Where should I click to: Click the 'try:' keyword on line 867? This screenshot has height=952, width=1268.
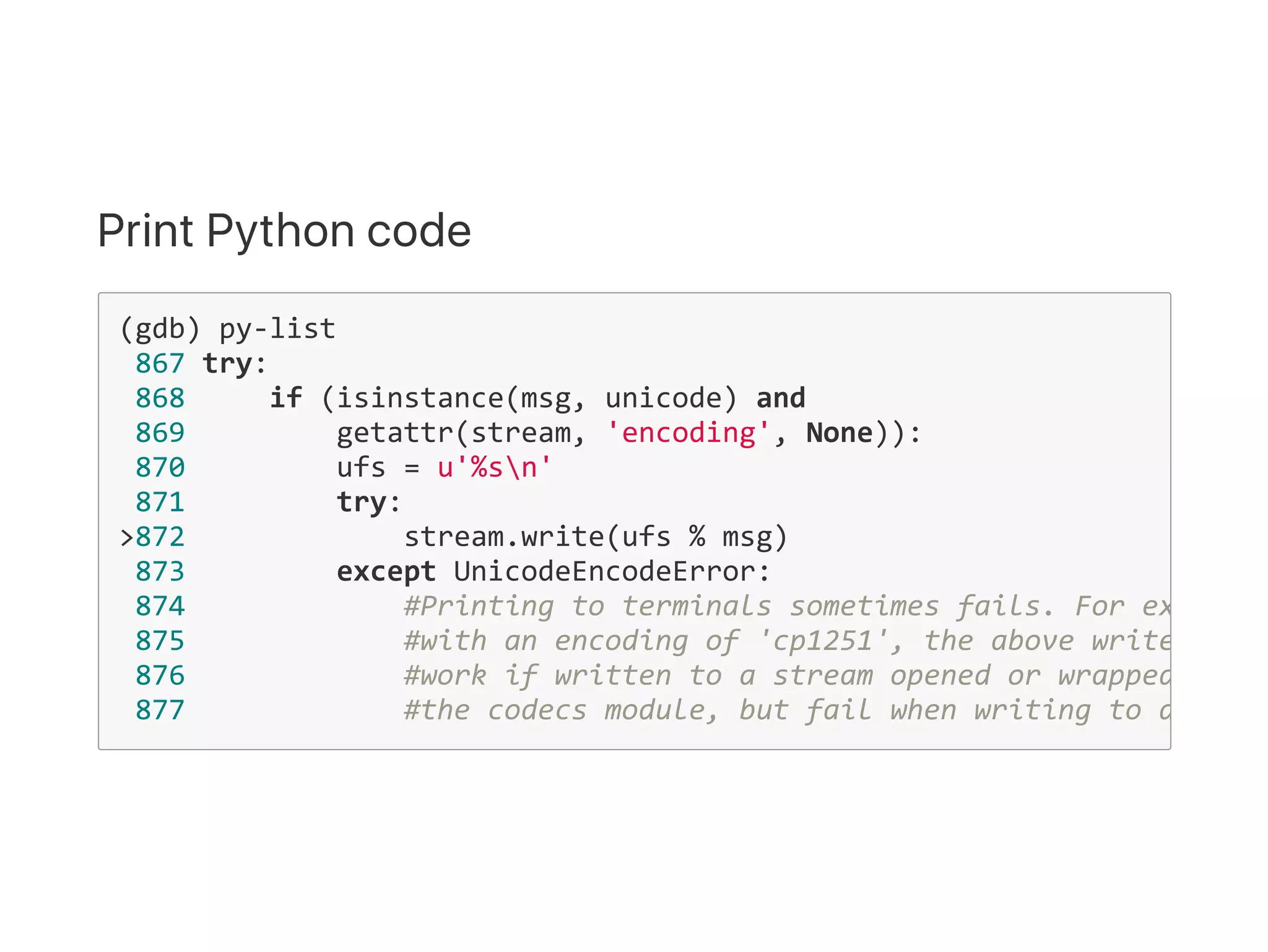[235, 364]
